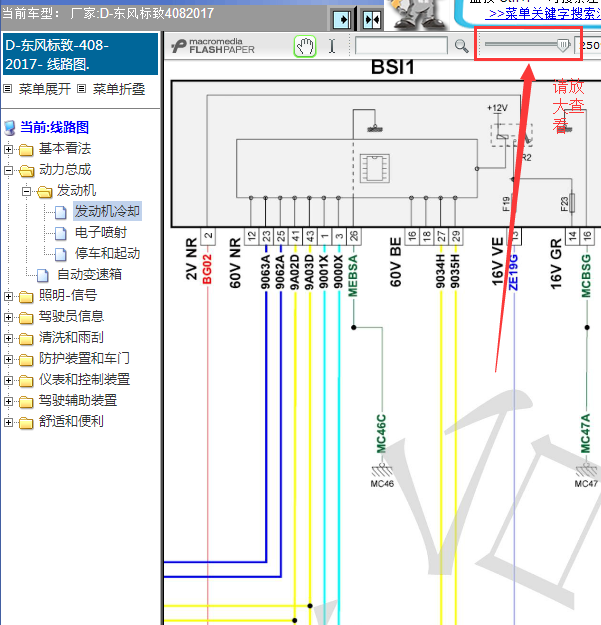Click the 停车和起动 document icon
Image resolution: width=601 pixels, height=625 pixels.
pyautogui.click(x=61, y=254)
